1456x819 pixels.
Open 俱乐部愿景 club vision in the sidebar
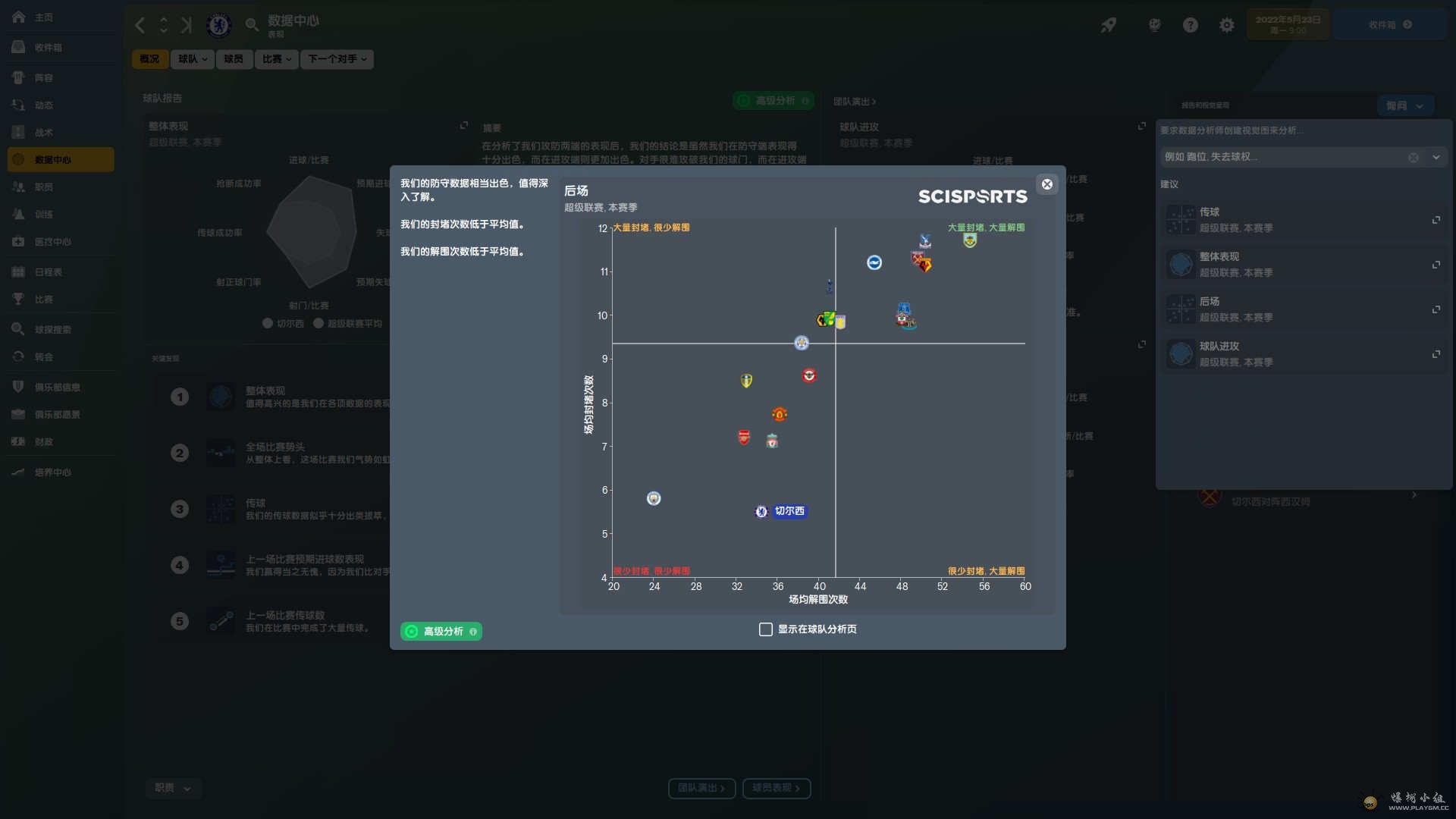(61, 414)
